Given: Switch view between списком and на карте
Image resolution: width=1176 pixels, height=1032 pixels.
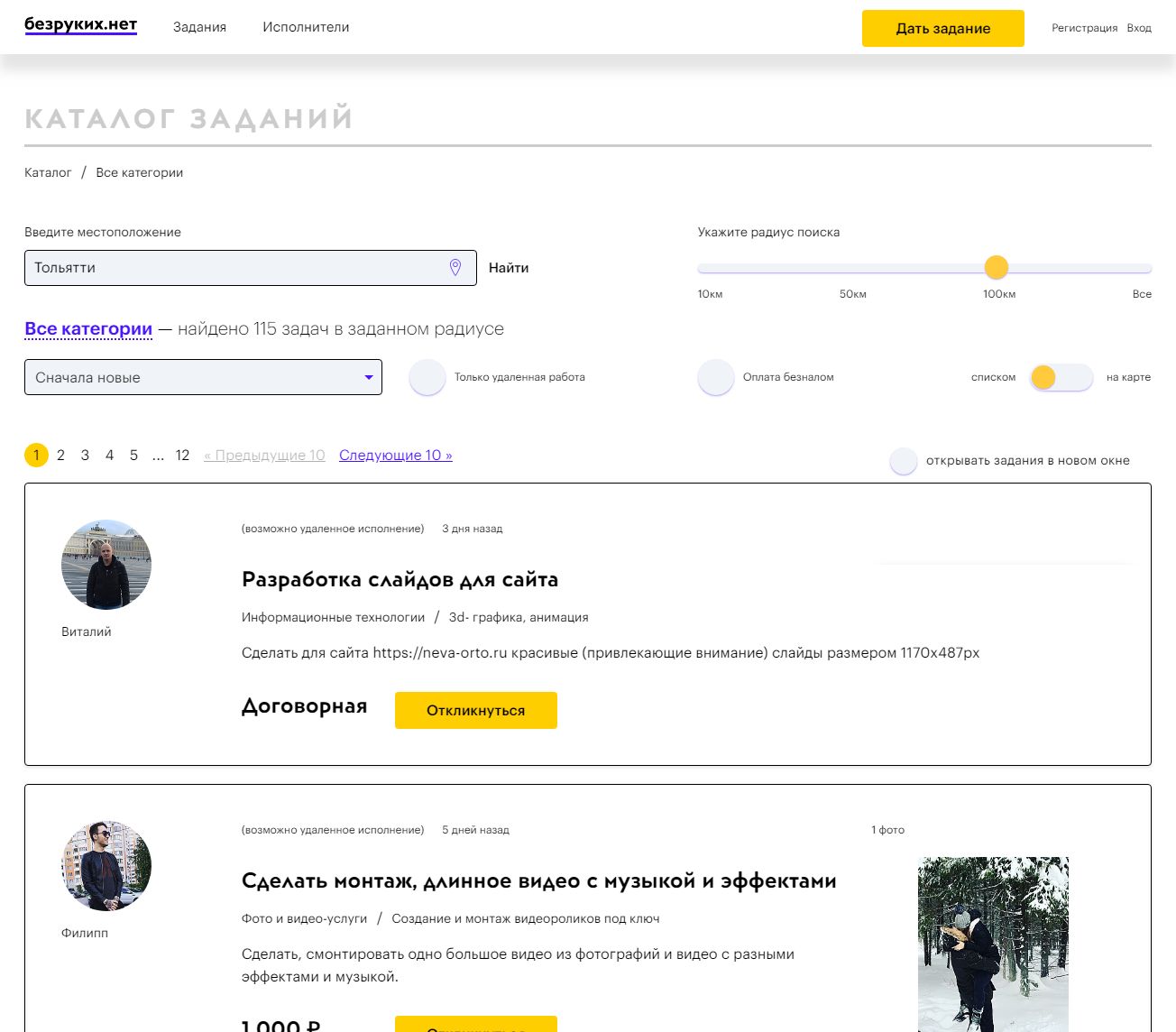Looking at the screenshot, I should (1061, 377).
